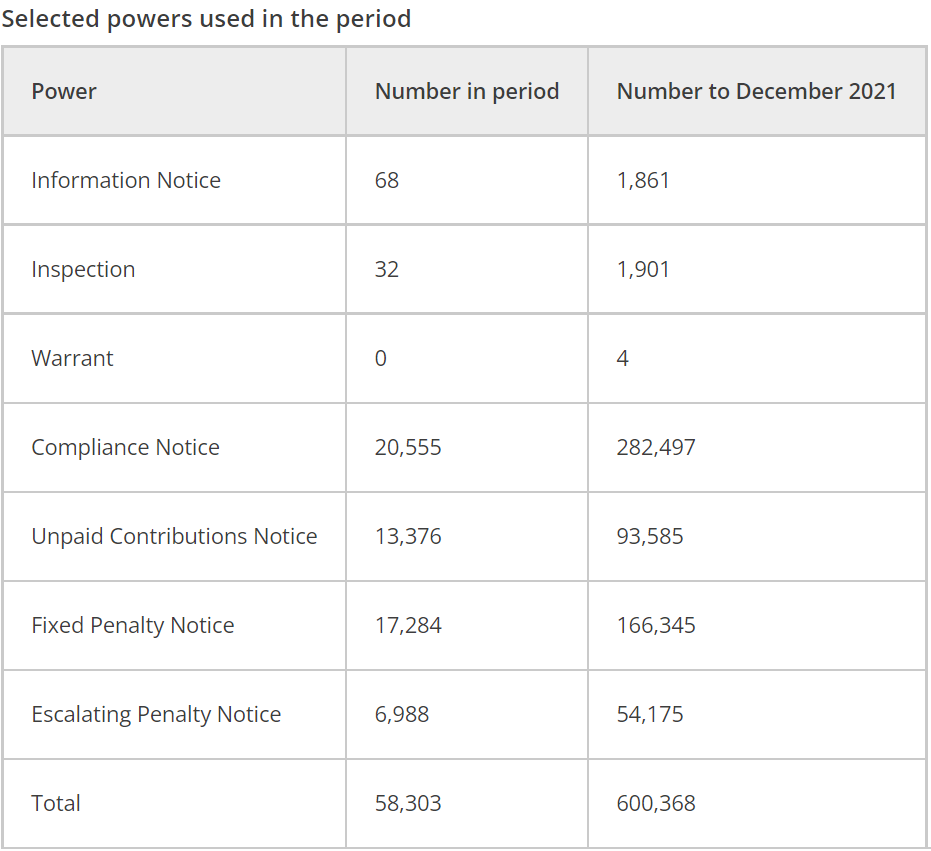Viewport: 931px width, 851px height.
Task: Click the value 13,376 for Unpaid Contributions
Action: tap(408, 536)
